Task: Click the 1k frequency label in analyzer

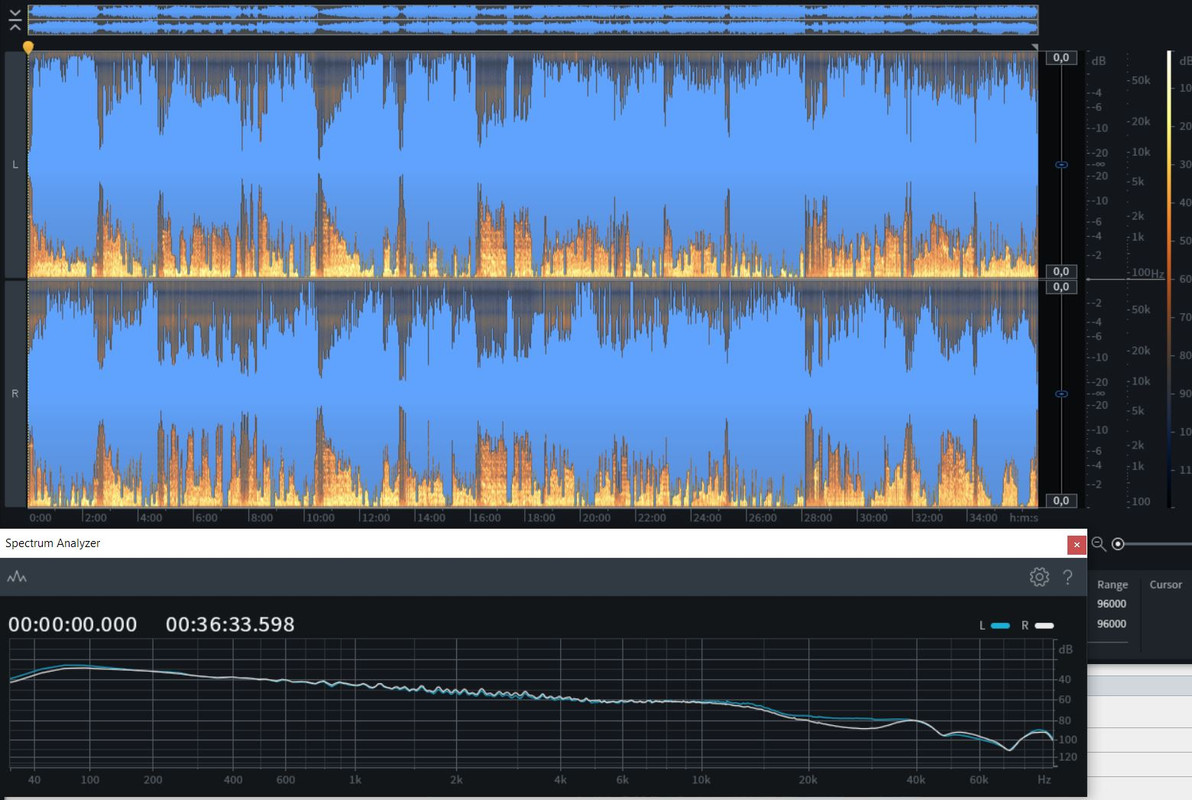Action: coord(355,779)
